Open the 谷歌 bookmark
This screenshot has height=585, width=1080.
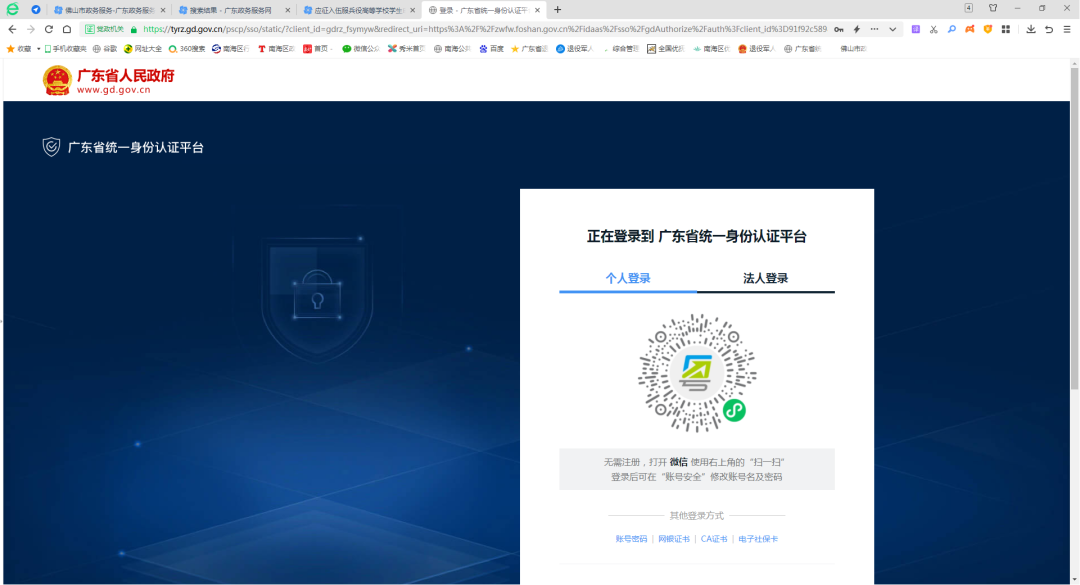pos(105,49)
